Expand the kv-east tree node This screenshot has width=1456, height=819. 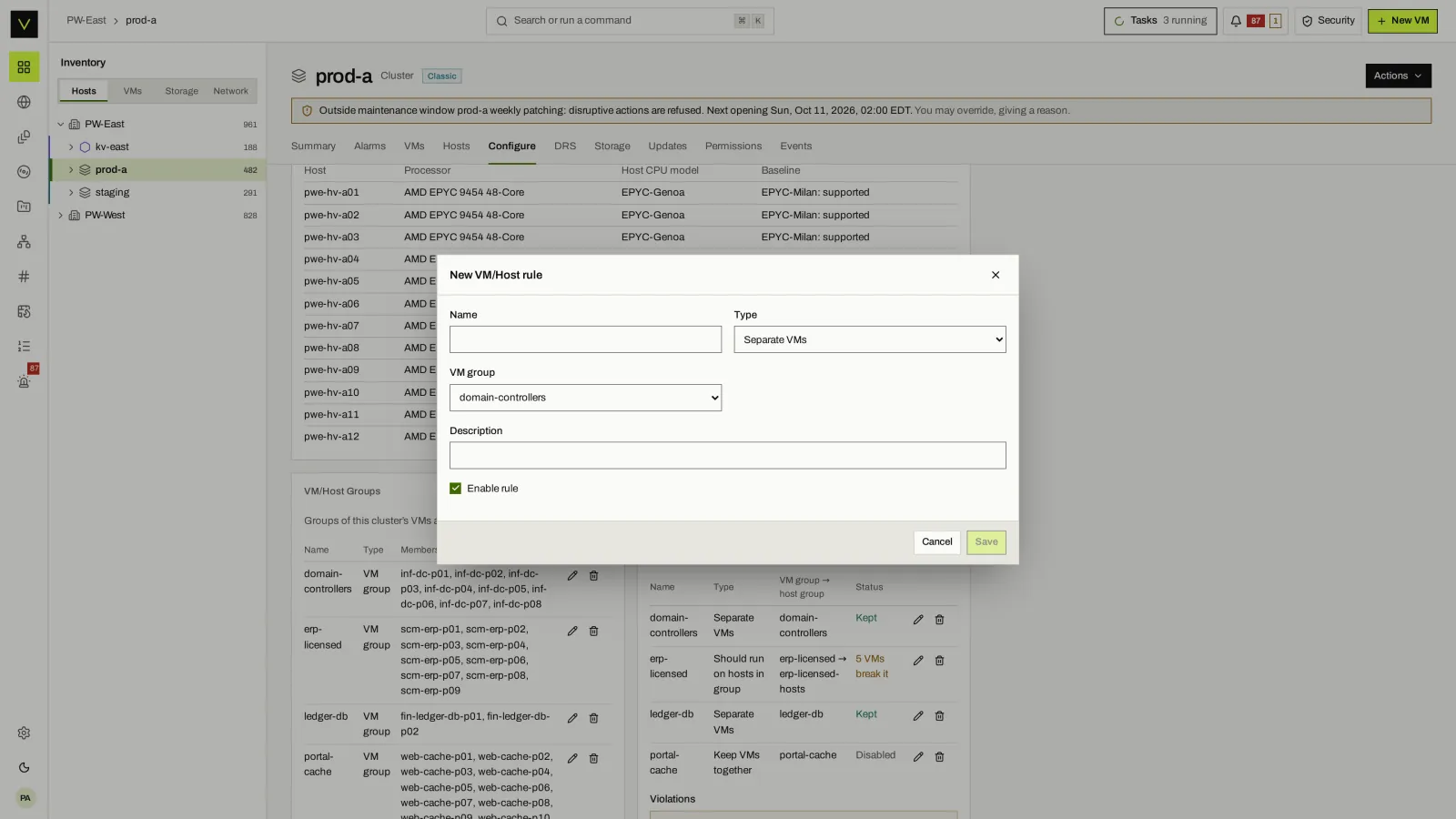(71, 147)
